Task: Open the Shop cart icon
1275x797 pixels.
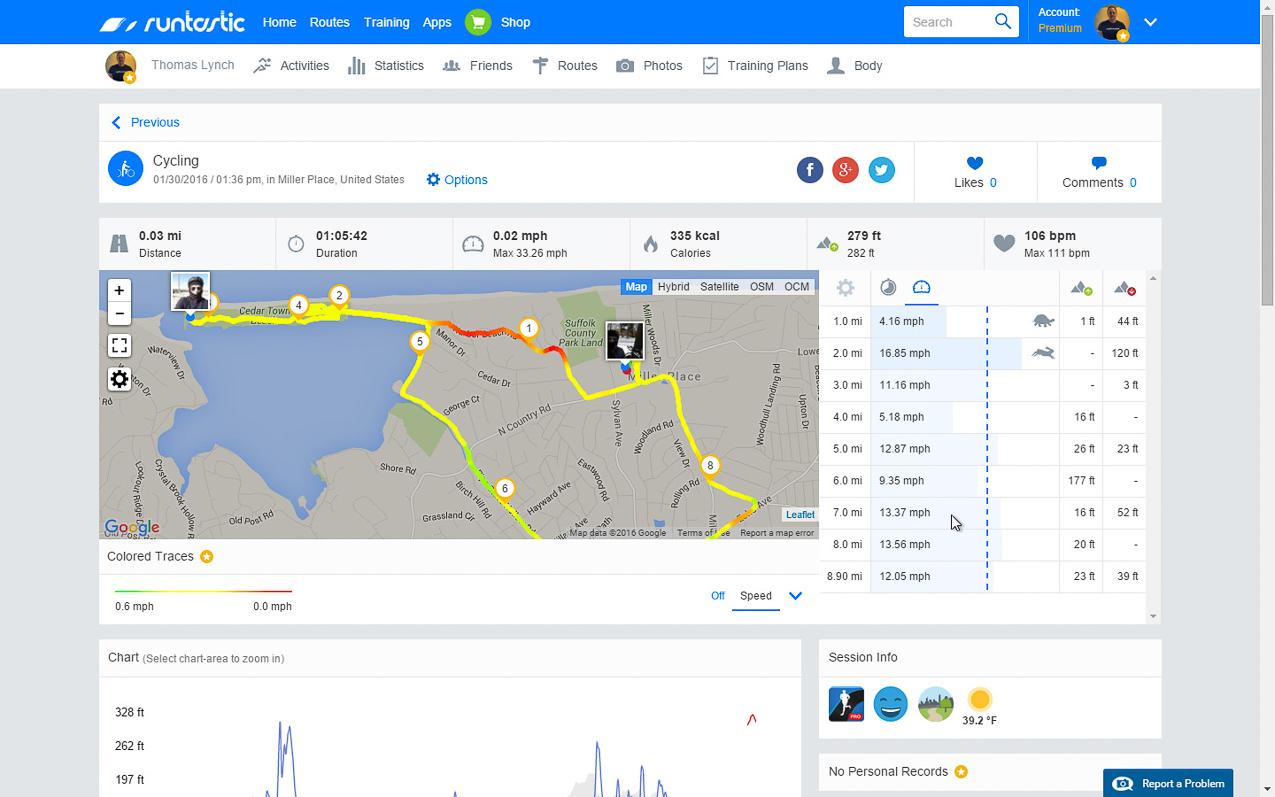Action: 478,22
